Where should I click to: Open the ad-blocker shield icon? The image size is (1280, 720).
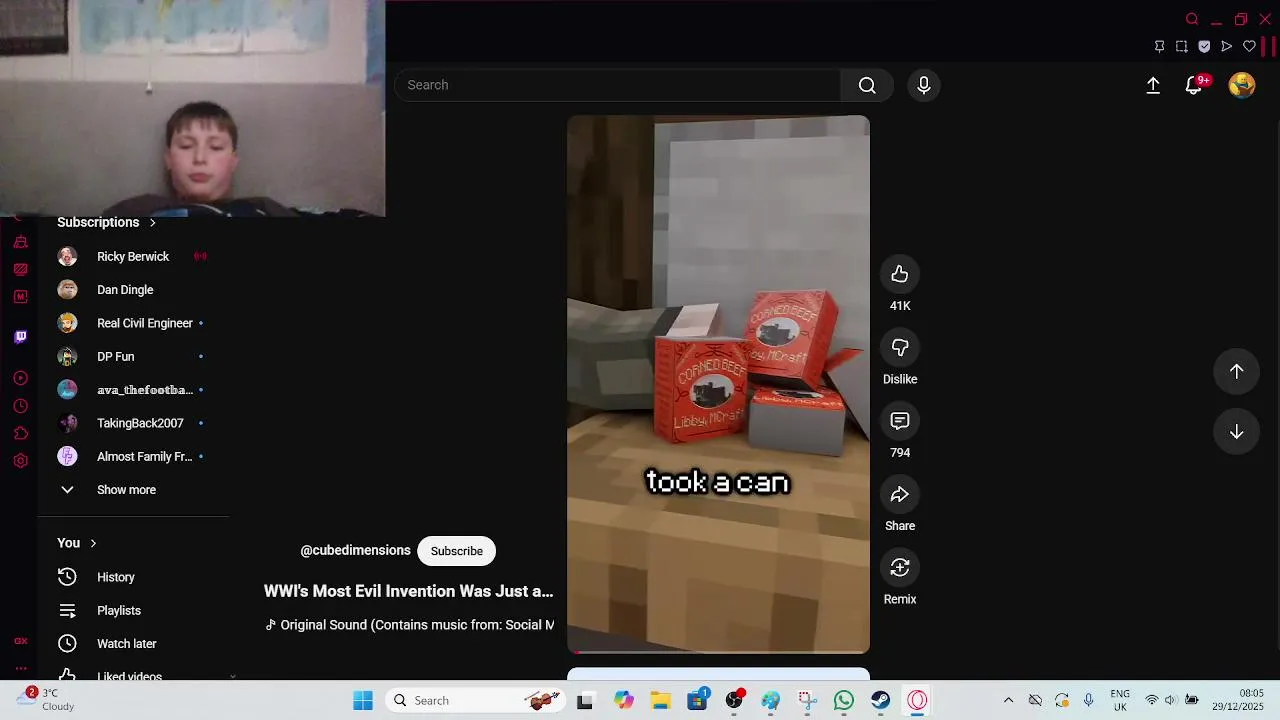1204,46
